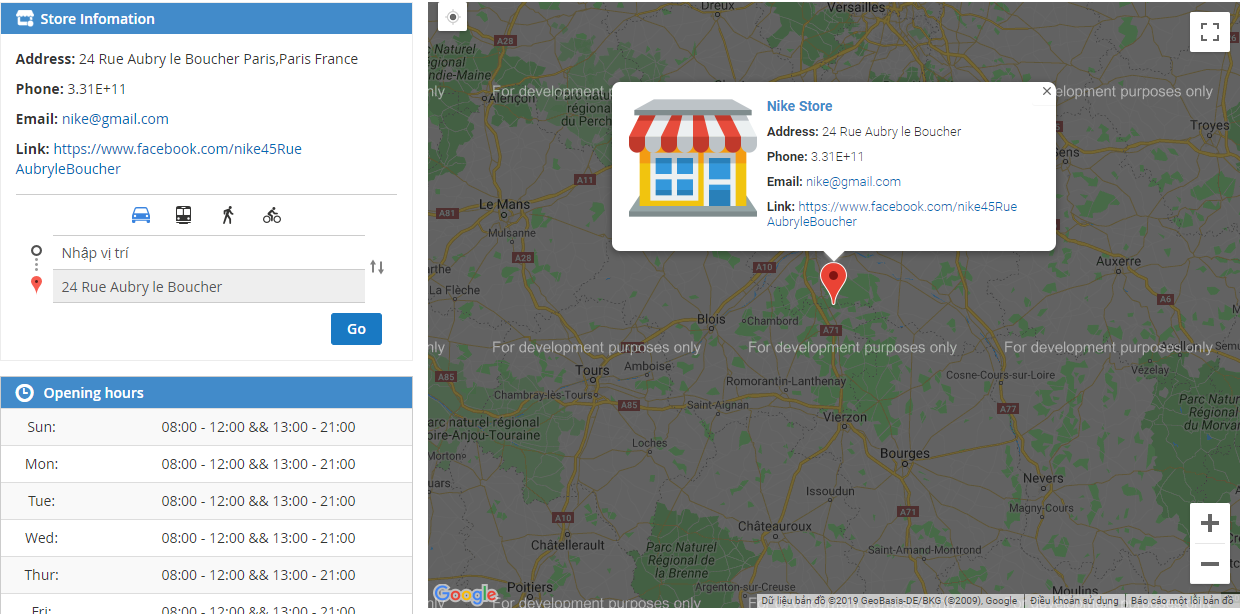Click the Troyes label on map
The height and width of the screenshot is (614, 1246).
(1210, 125)
